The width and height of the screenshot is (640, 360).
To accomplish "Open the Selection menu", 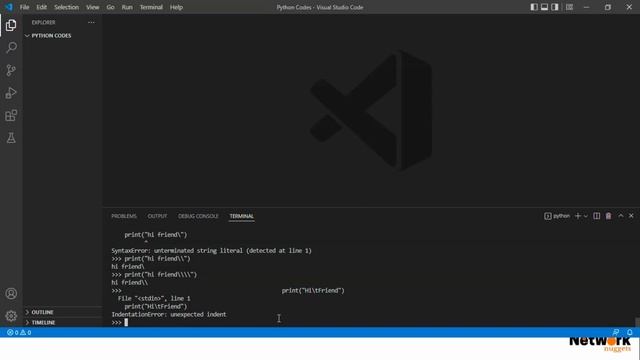I will click(x=67, y=7).
